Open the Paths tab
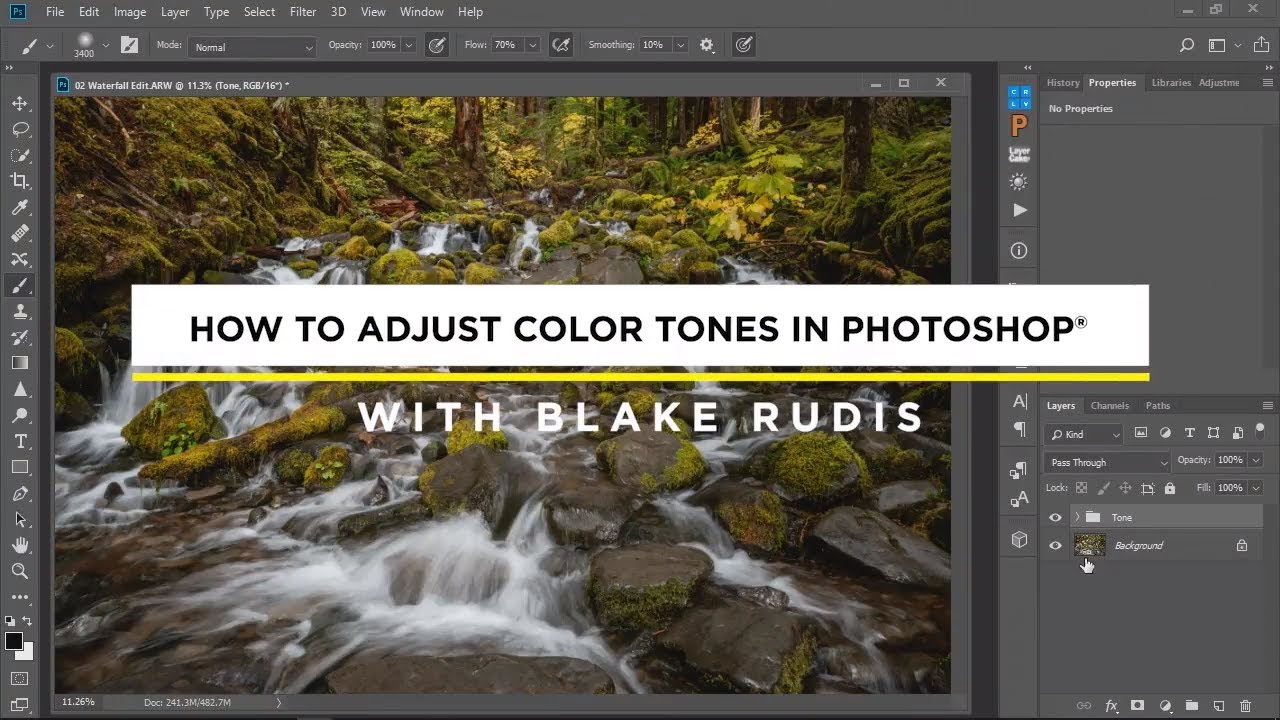The height and width of the screenshot is (720, 1280). coord(1158,406)
